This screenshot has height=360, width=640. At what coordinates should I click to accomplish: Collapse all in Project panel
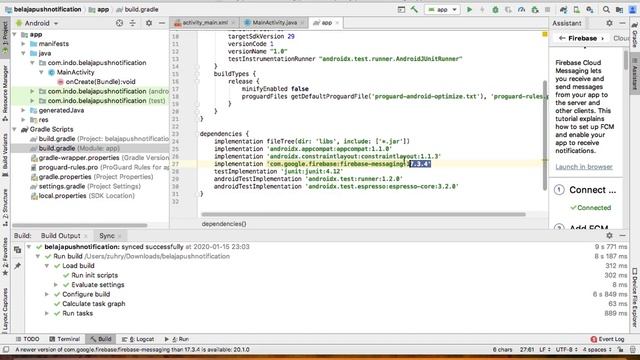[x=133, y=23]
